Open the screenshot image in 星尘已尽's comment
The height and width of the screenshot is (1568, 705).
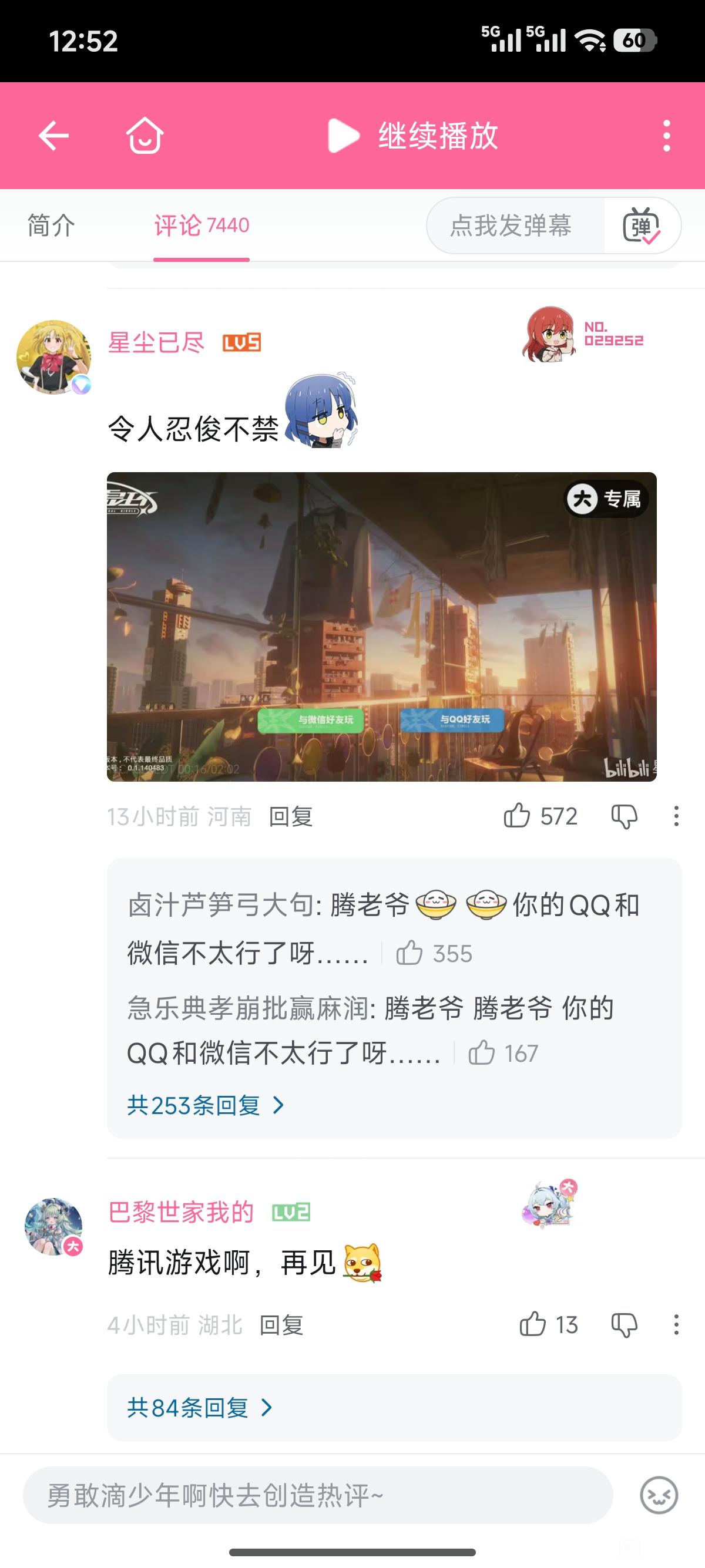pyautogui.click(x=382, y=627)
